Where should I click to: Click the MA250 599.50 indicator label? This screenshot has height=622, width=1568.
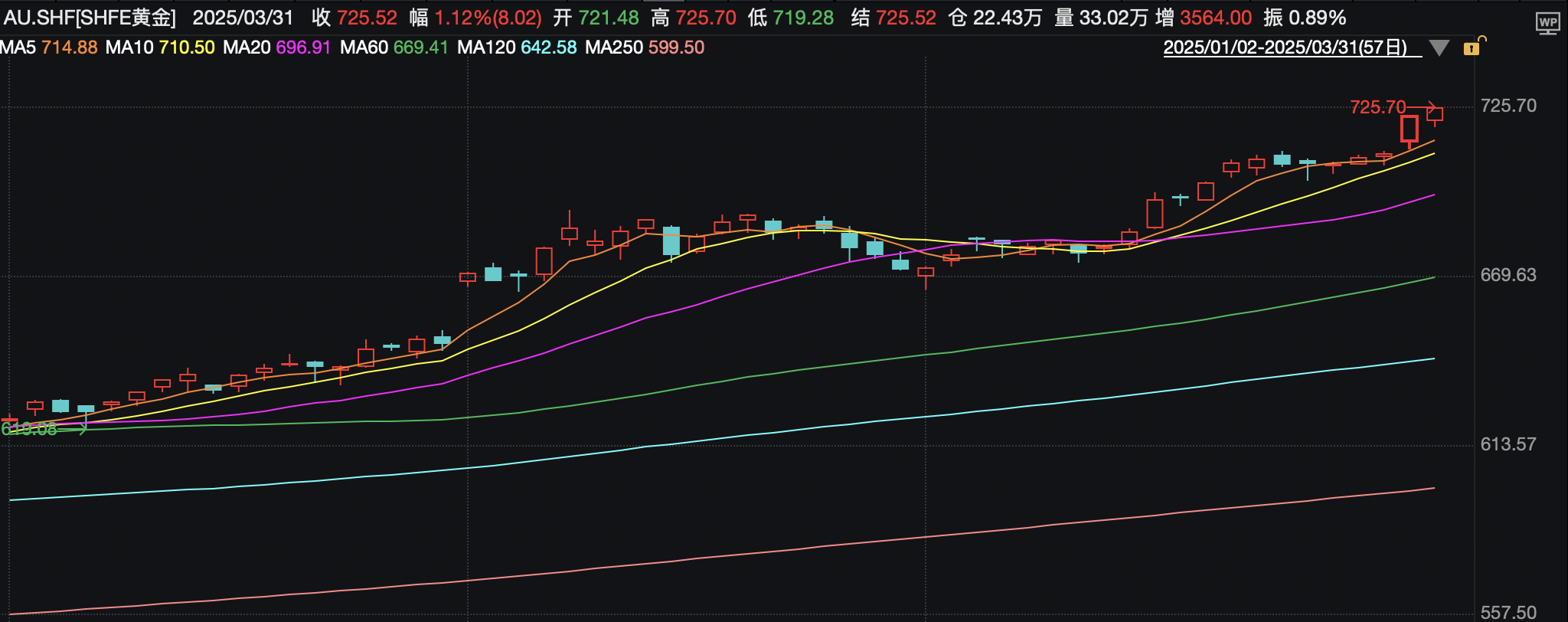(645, 47)
